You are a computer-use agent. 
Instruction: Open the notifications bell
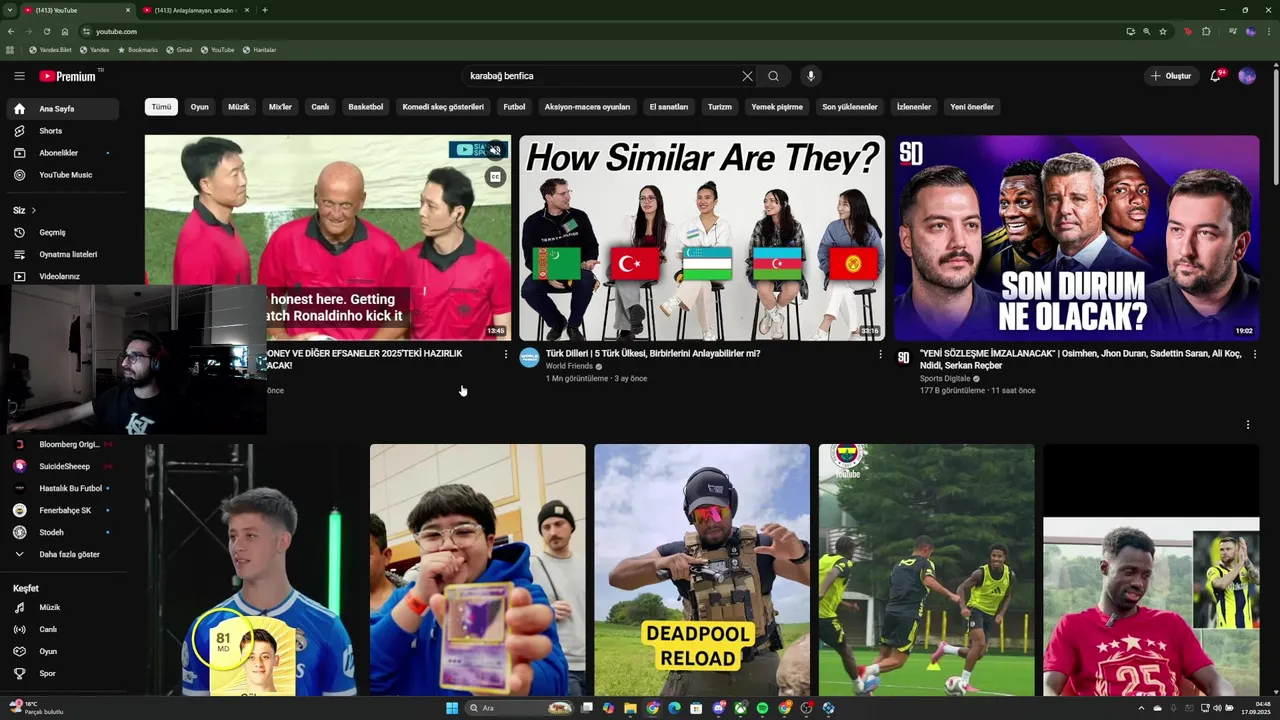click(1216, 76)
